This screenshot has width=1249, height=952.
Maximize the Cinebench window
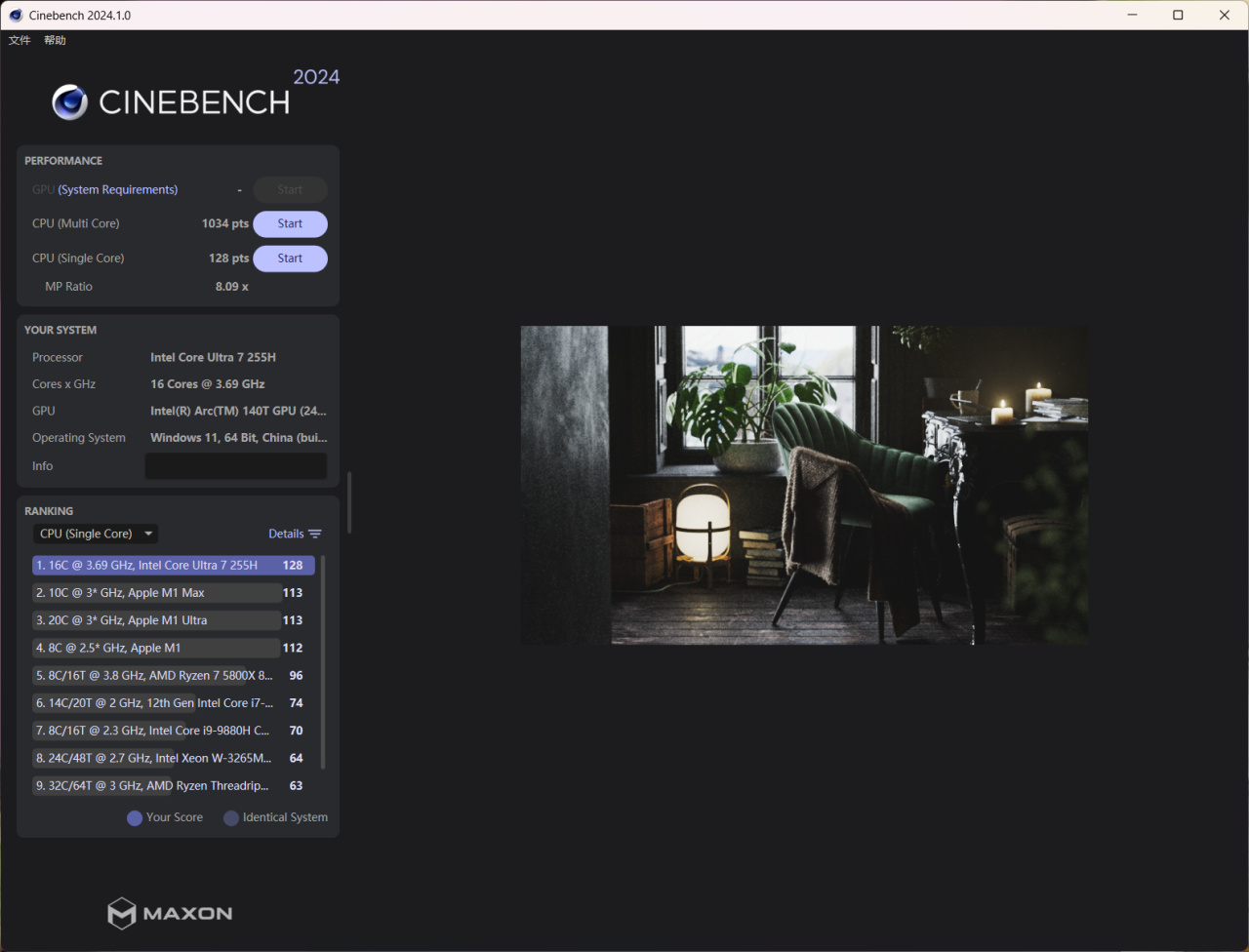pos(1178,16)
